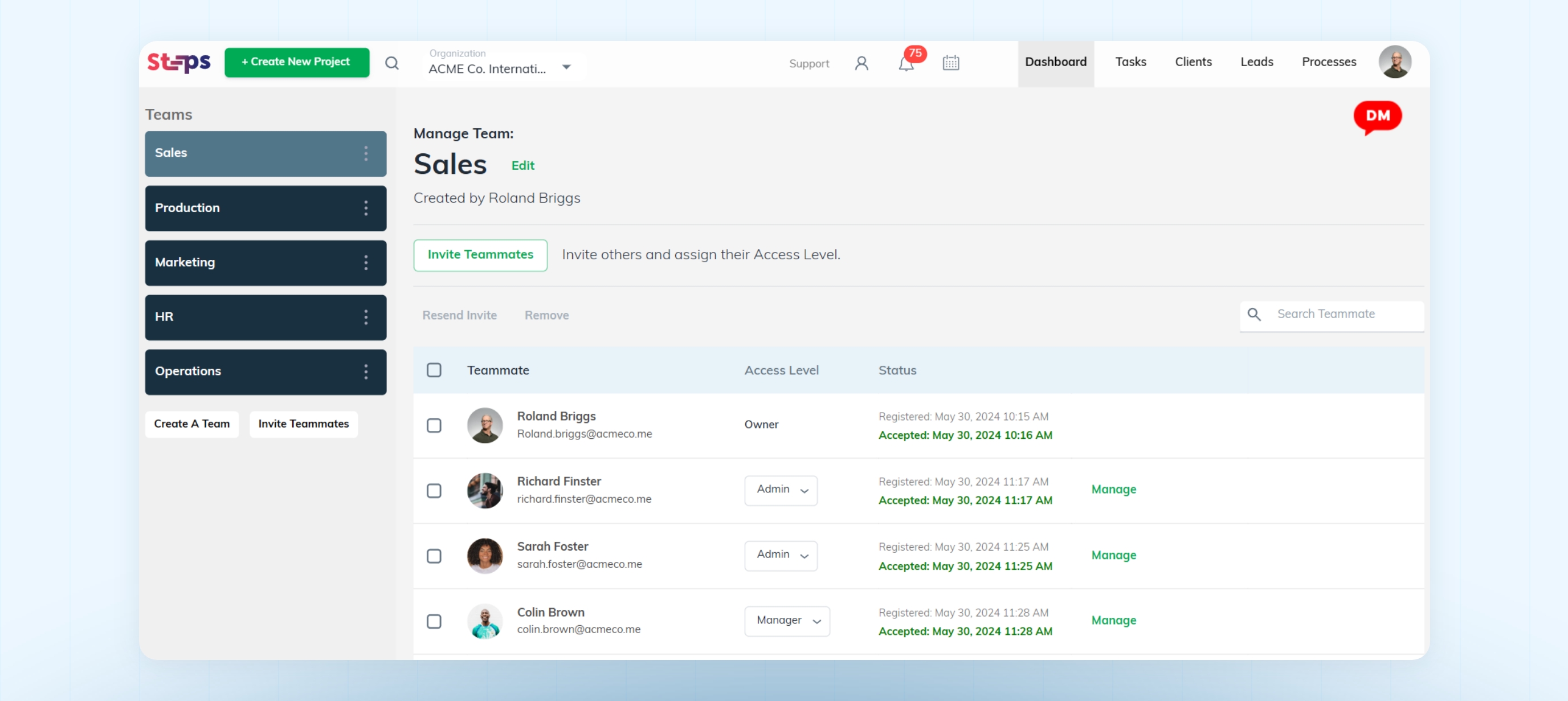Open the calendar icon in header
The height and width of the screenshot is (701, 1568).
951,63
